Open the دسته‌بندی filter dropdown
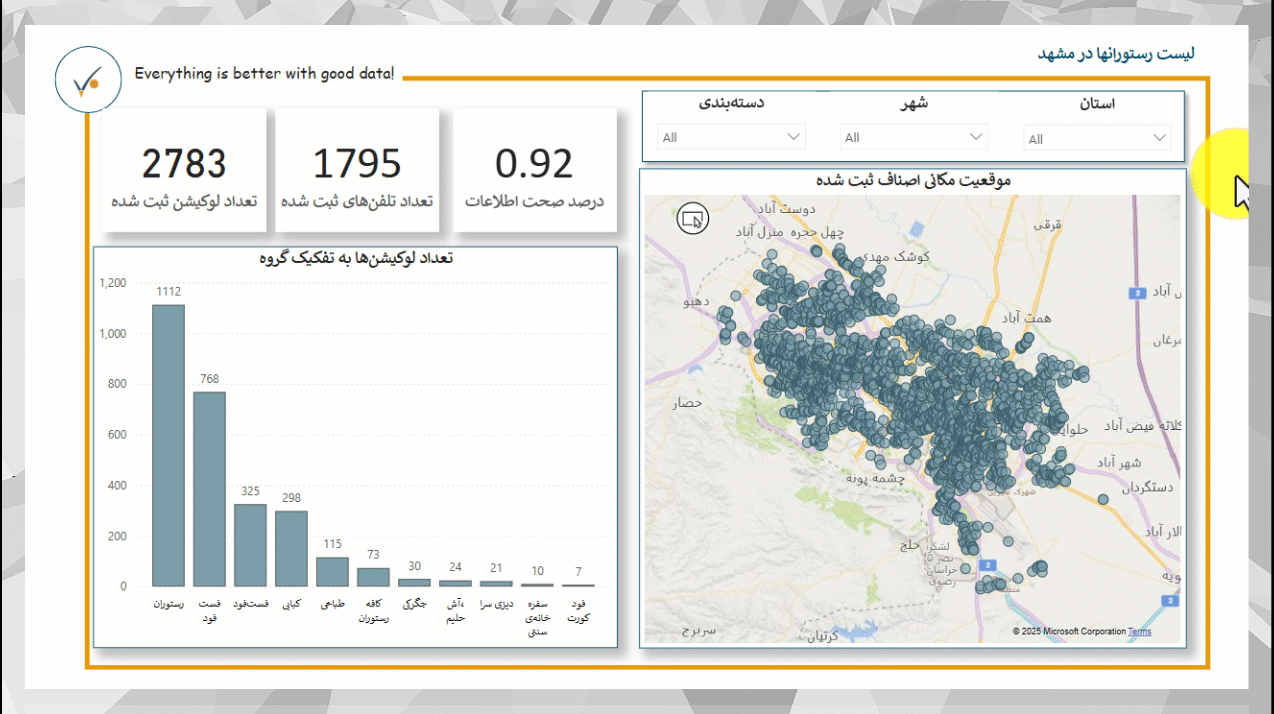 coord(732,137)
